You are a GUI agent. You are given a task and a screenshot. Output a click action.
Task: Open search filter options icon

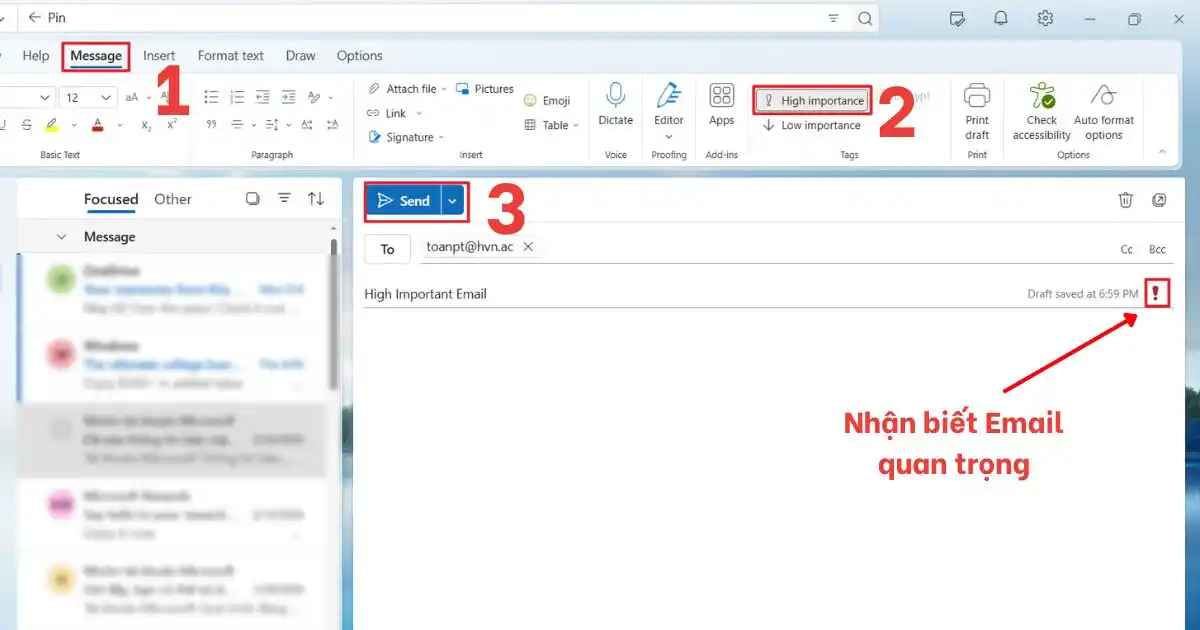(x=834, y=18)
